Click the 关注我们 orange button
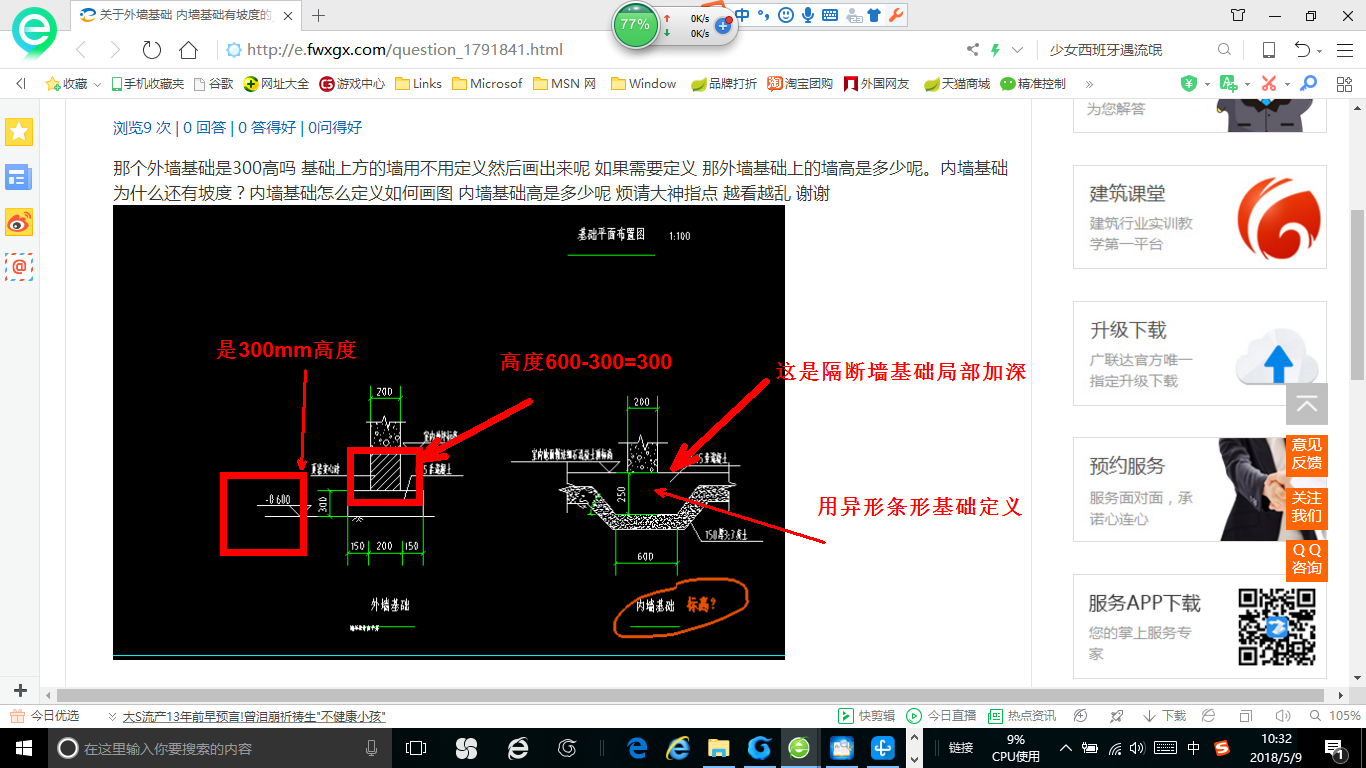This screenshot has height=768, width=1366. [x=1306, y=507]
